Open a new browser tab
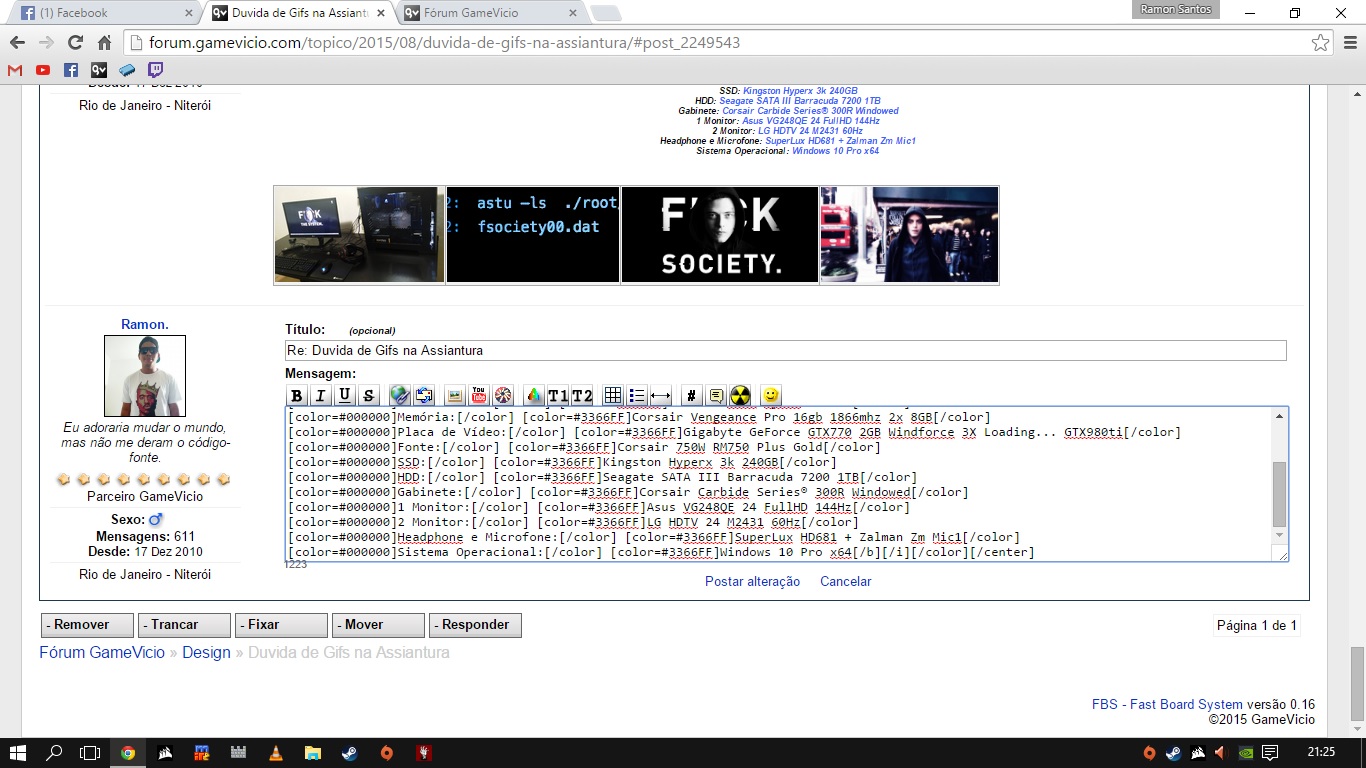Viewport: 1366px width, 768px height. [x=606, y=13]
